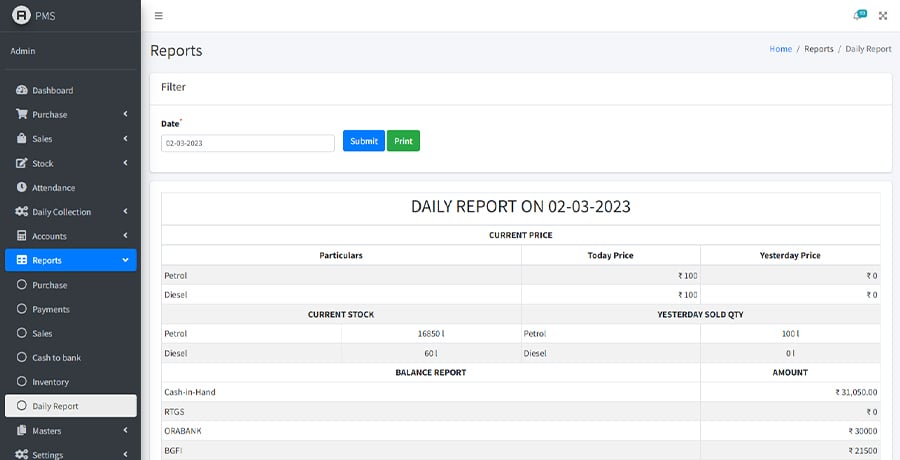
Task: Click the Purchase bag icon in sidebar
Action: tap(22, 114)
